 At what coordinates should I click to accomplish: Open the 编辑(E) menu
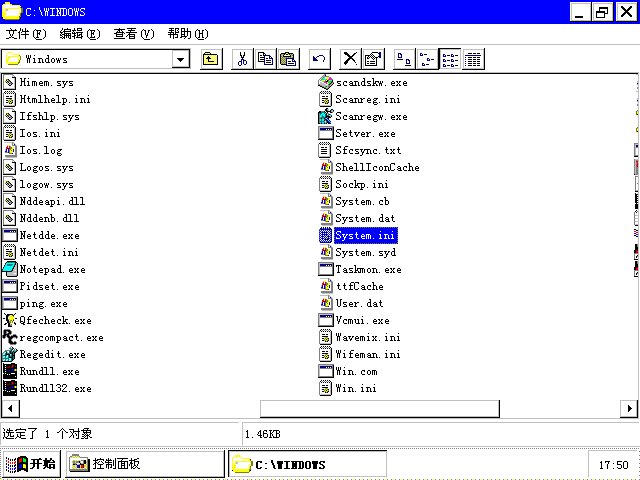point(80,34)
